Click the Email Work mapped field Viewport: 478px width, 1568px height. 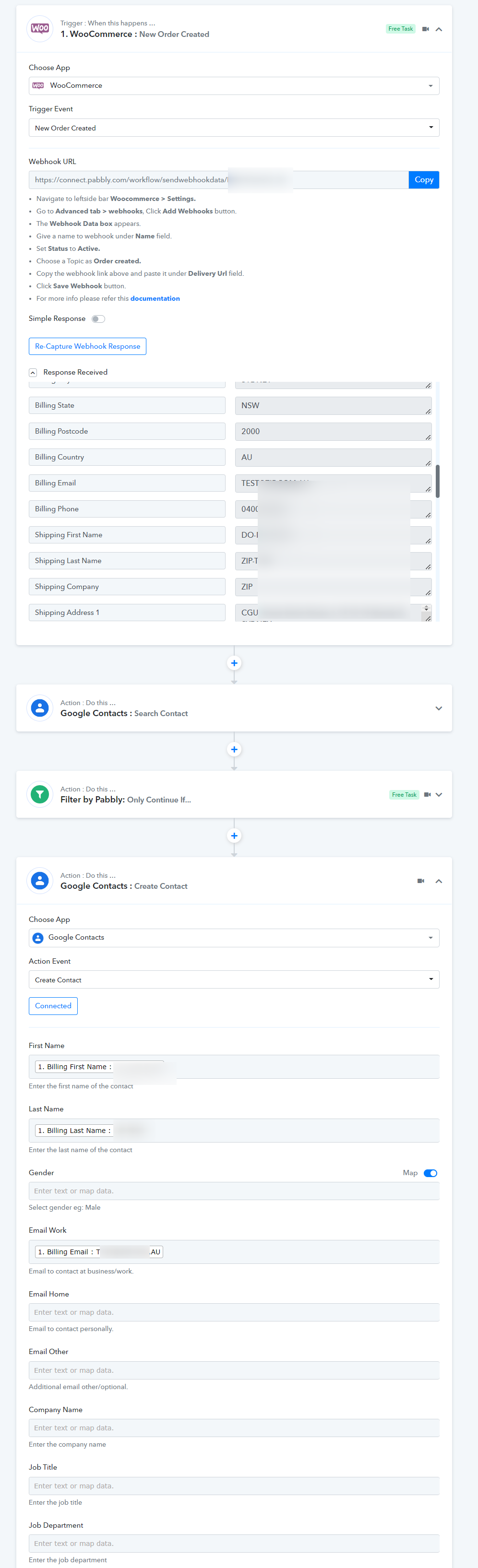[234, 1252]
